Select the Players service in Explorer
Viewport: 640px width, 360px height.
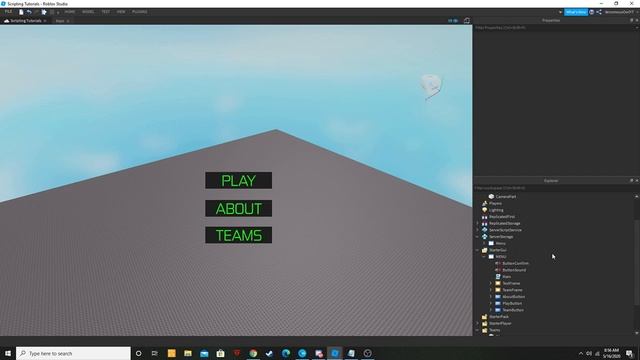click(x=495, y=203)
